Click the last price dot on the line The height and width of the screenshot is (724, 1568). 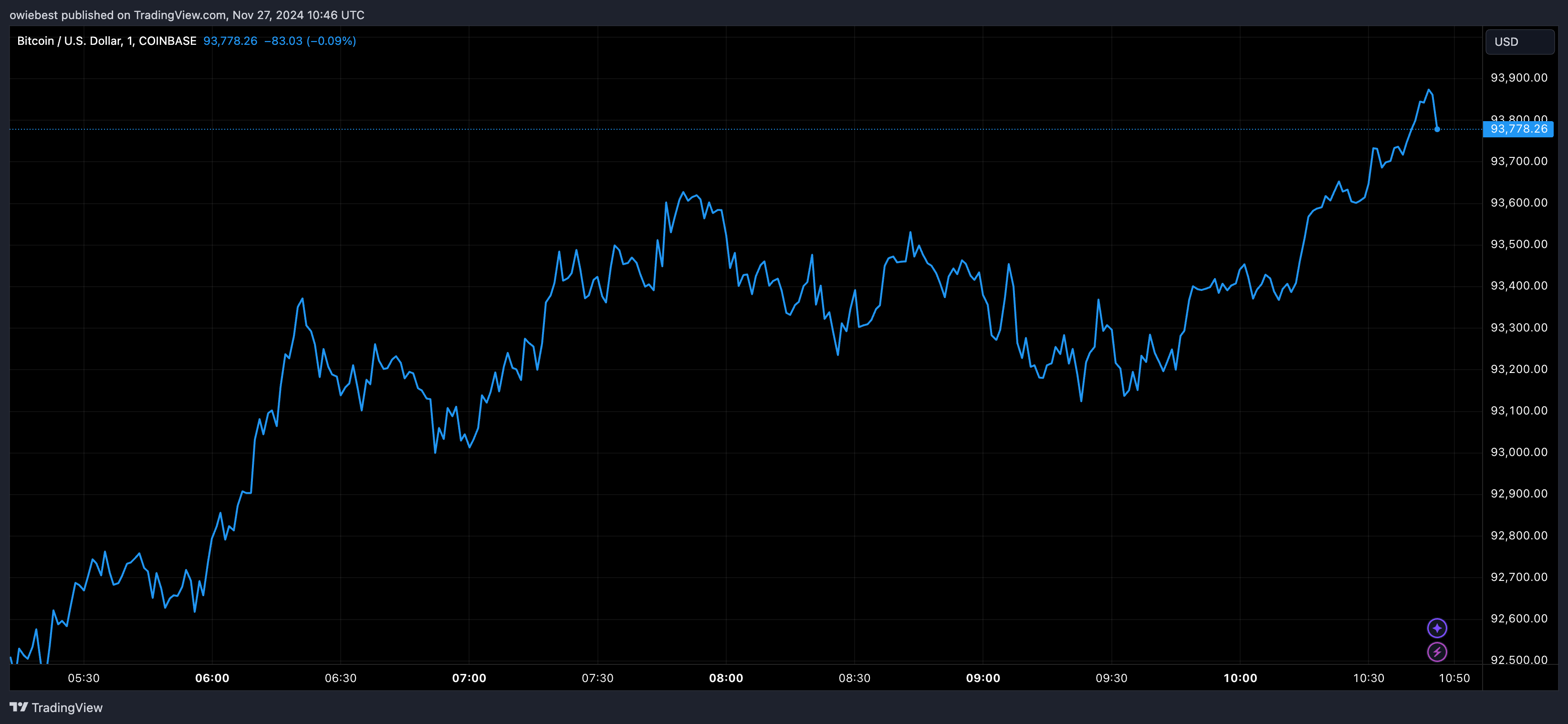pos(1437,129)
